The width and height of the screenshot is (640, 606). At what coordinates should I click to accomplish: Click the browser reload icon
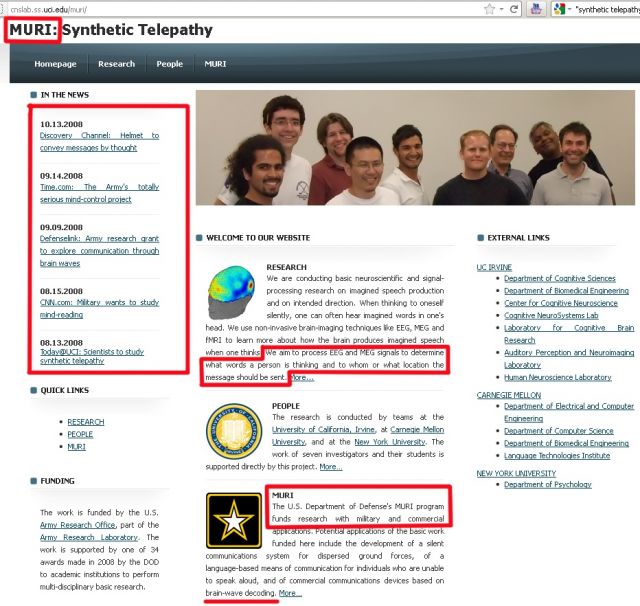point(514,9)
